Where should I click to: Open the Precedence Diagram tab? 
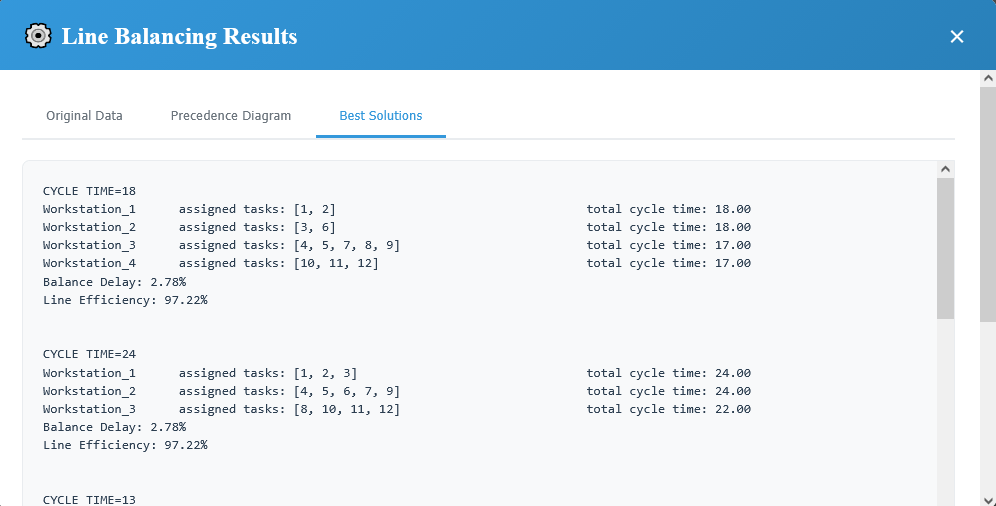pyautogui.click(x=231, y=116)
